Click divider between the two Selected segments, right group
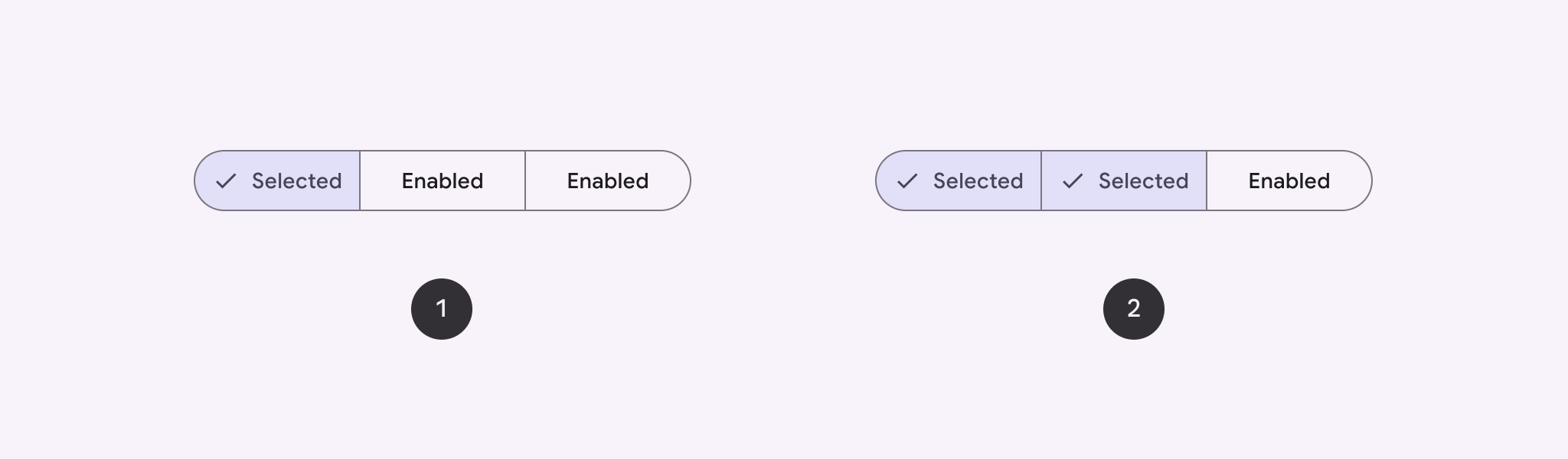Image resolution: width=1568 pixels, height=459 pixels. [x=1041, y=181]
